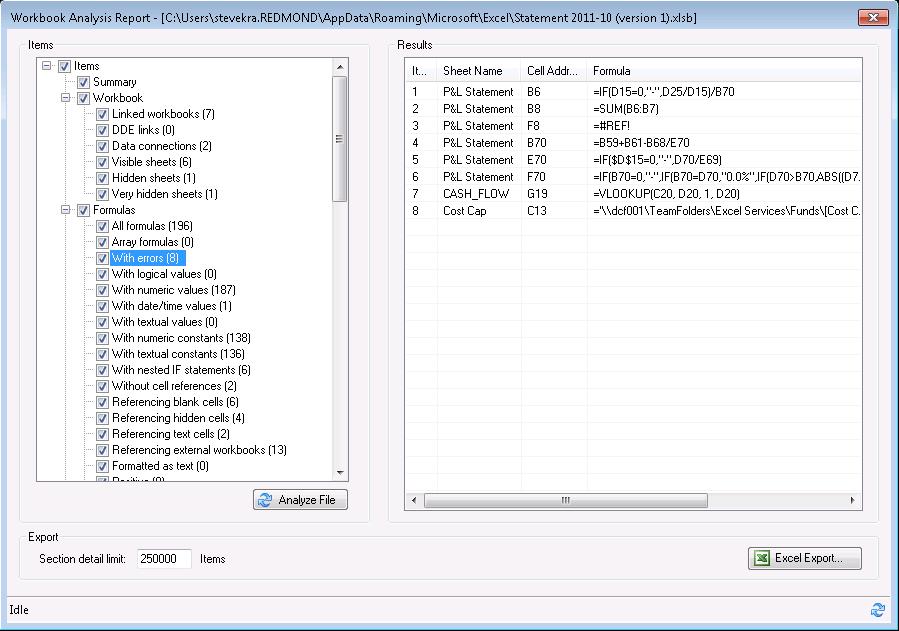Click the Items tree vertical scrollbar thumb
Image resolution: width=899 pixels, height=631 pixels.
point(339,139)
